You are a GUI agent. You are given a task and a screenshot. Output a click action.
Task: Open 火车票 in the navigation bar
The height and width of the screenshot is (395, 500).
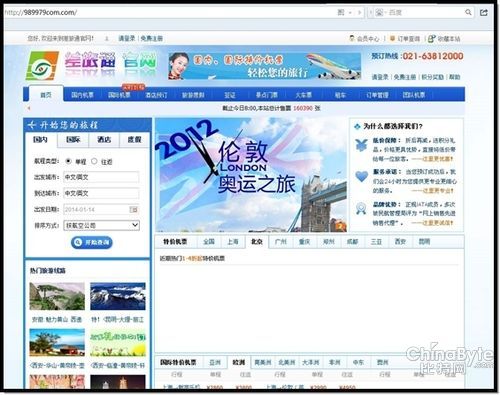[303, 95]
